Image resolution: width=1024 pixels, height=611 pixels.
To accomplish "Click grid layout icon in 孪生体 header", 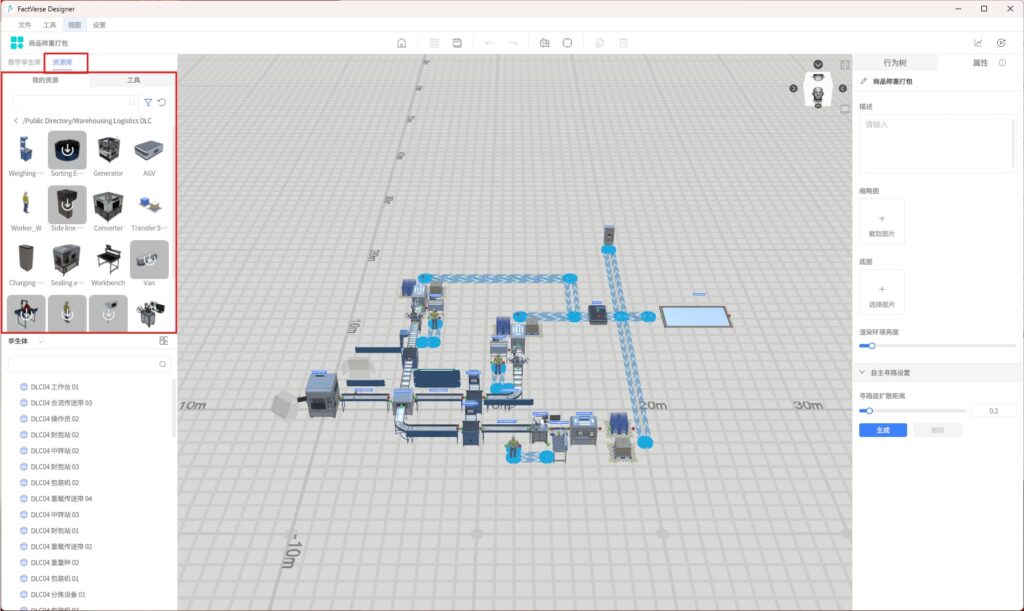I will (164, 341).
